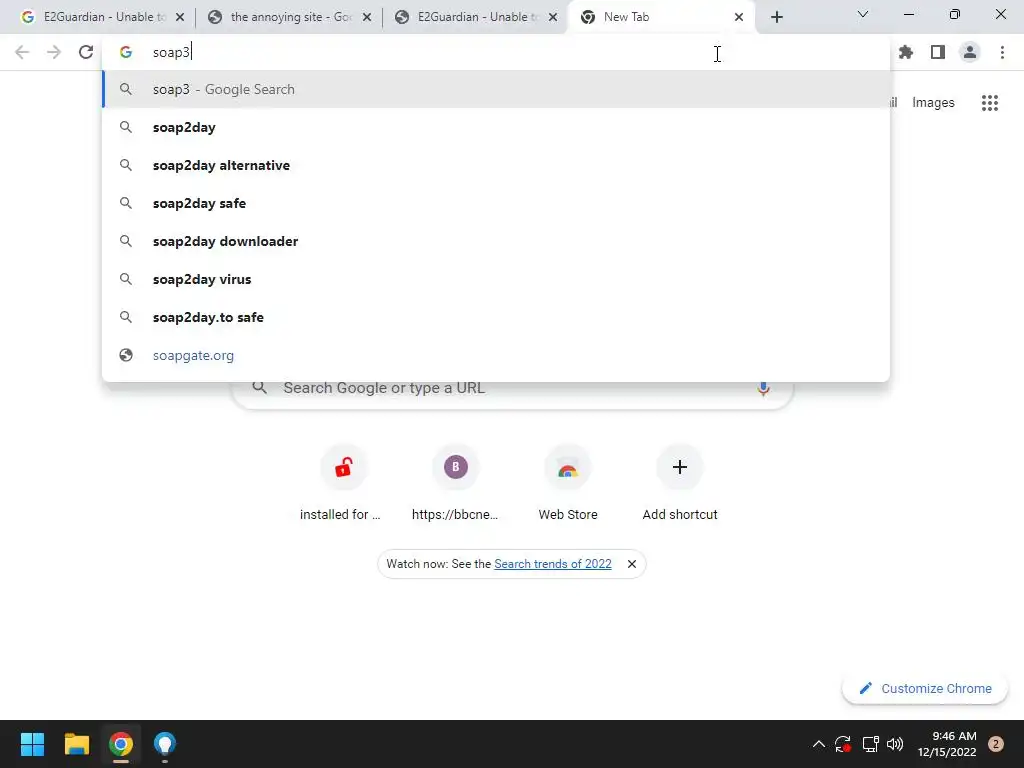The image size is (1024, 768).
Task: Click the address bar with 'soap3'
Action: [496, 52]
